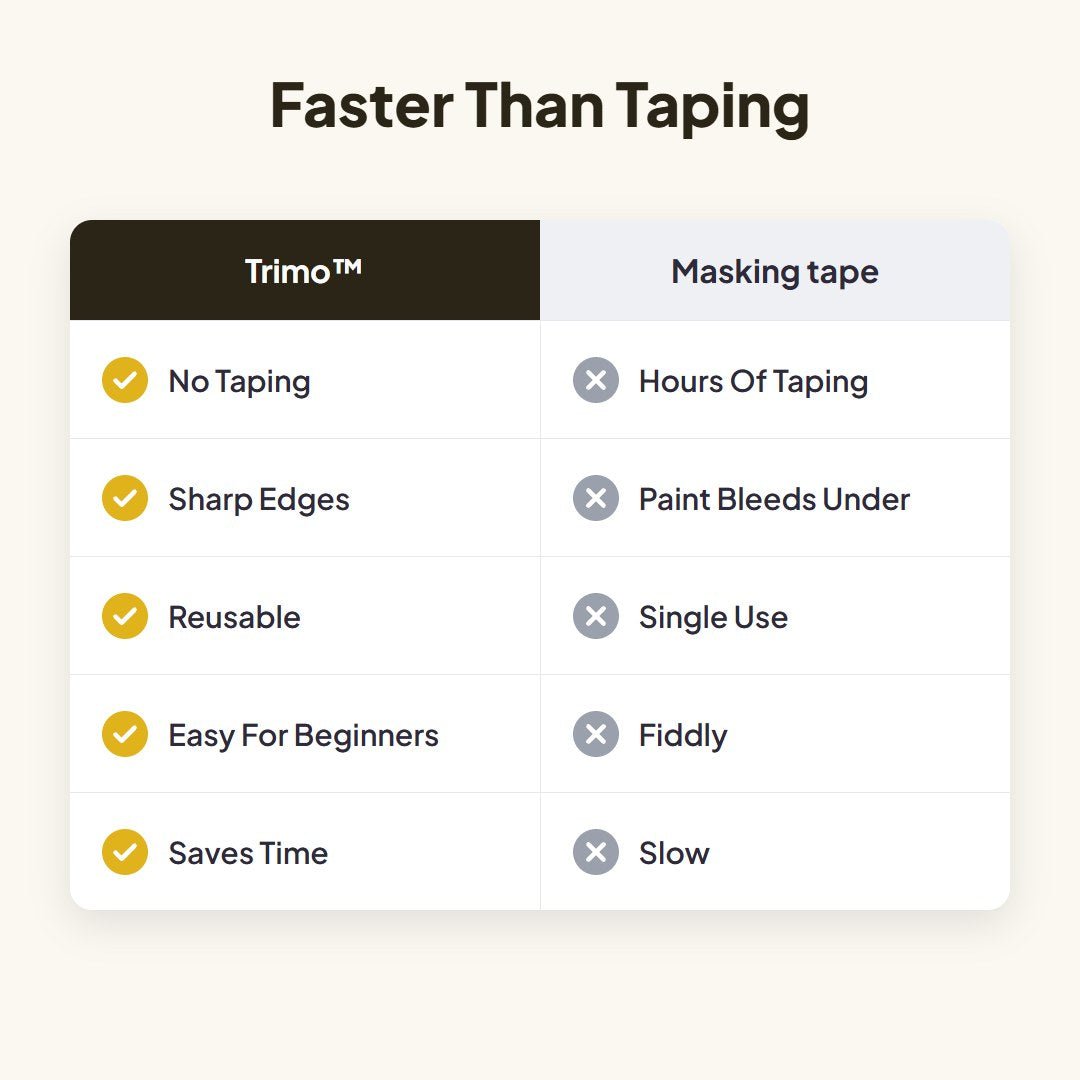Click the gray X icon beside Single Use

(x=596, y=616)
